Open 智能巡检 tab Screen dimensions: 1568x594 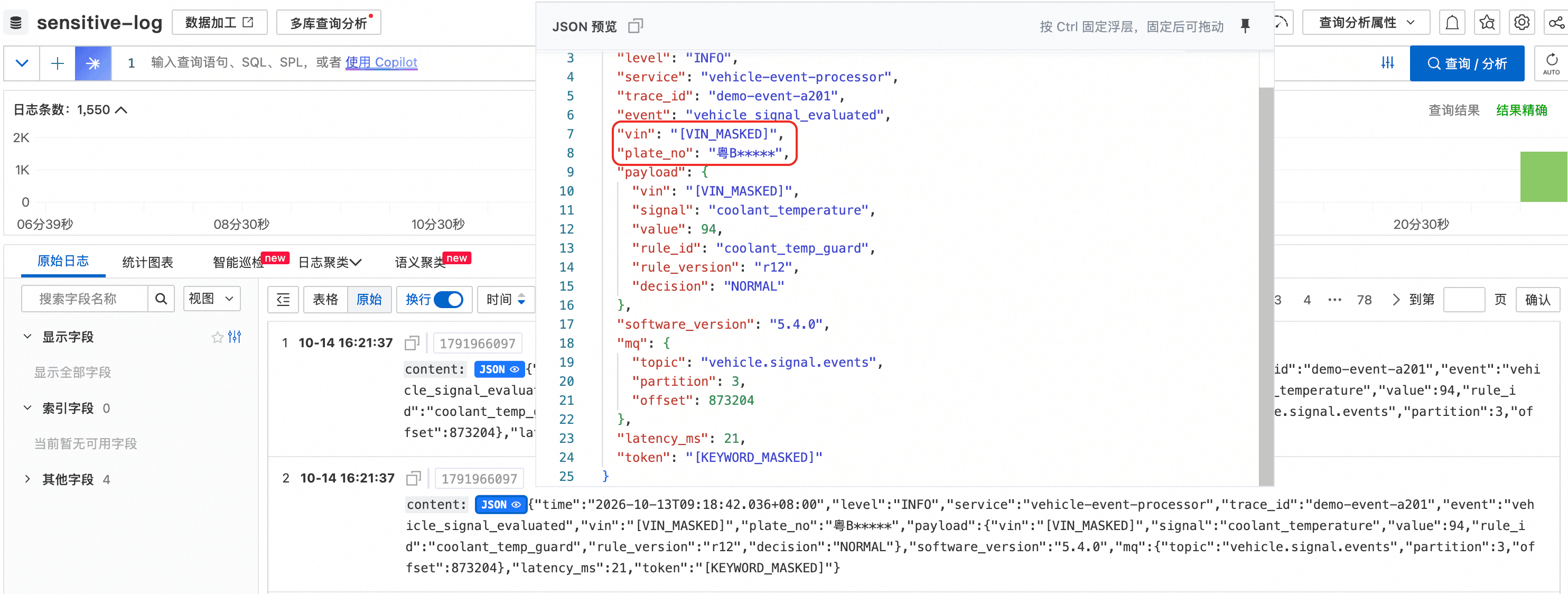[x=238, y=262]
